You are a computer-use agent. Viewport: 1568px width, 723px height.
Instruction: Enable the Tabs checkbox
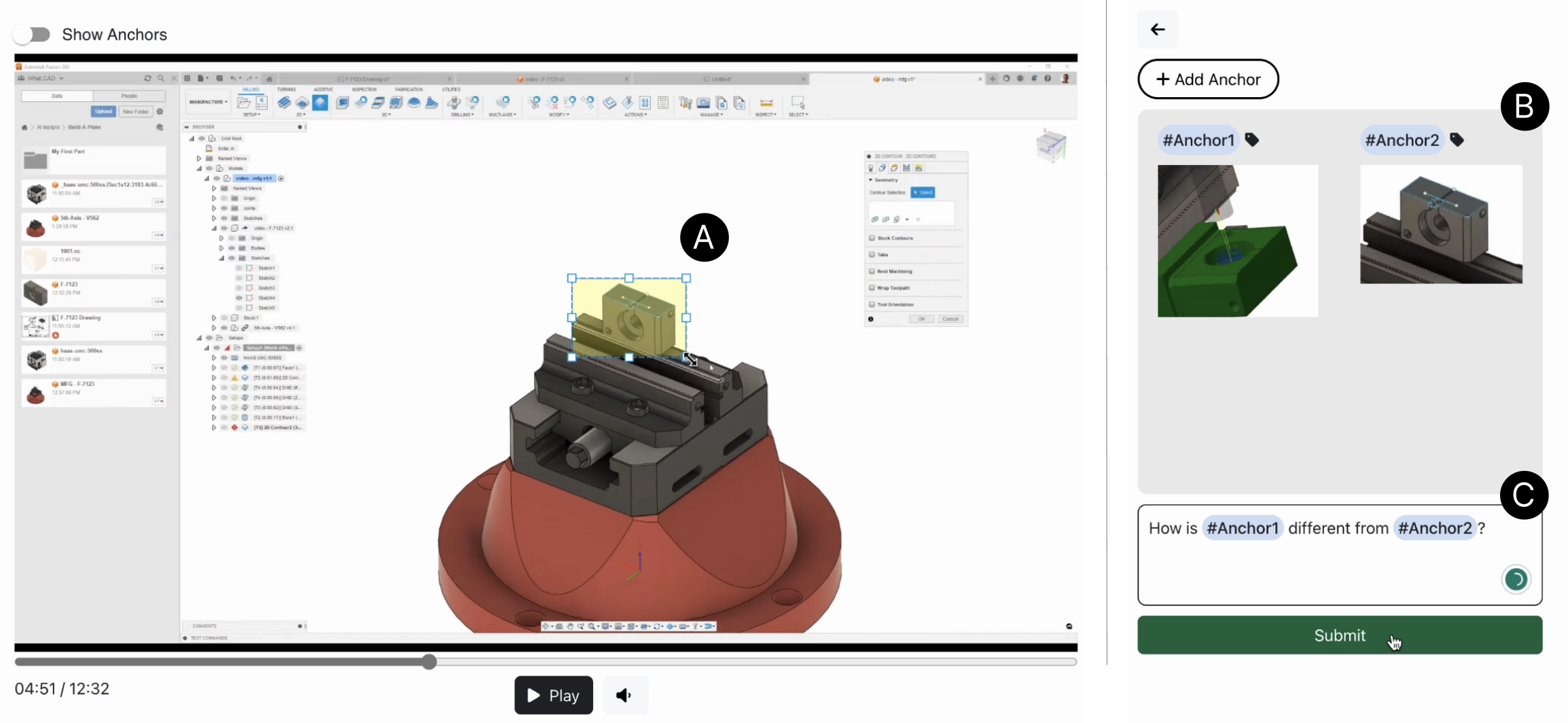(x=872, y=254)
